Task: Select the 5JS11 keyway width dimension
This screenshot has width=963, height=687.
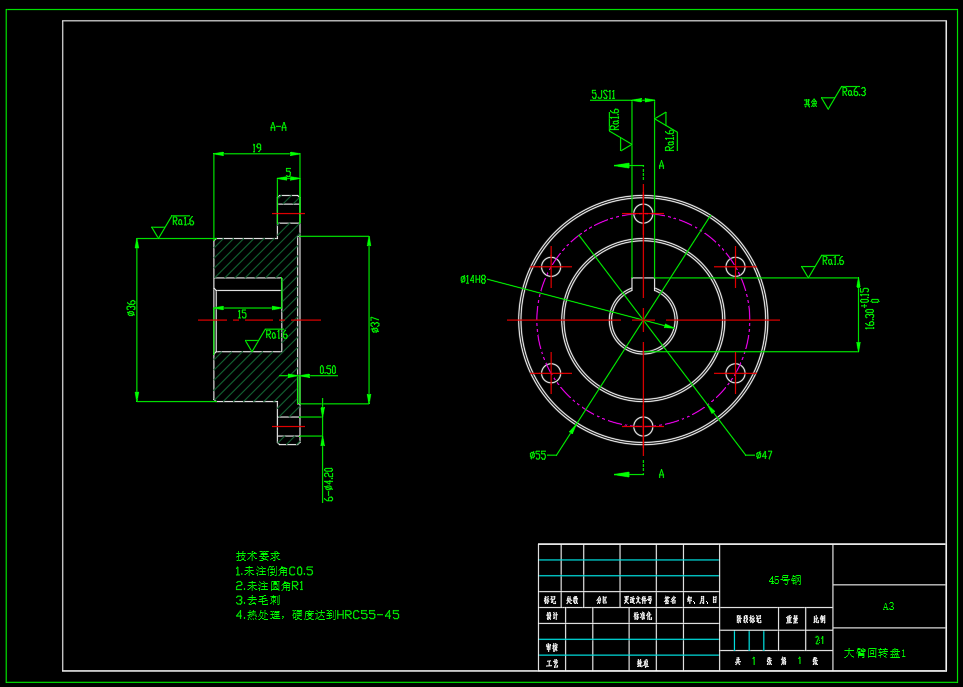Action: pyautogui.click(x=603, y=94)
